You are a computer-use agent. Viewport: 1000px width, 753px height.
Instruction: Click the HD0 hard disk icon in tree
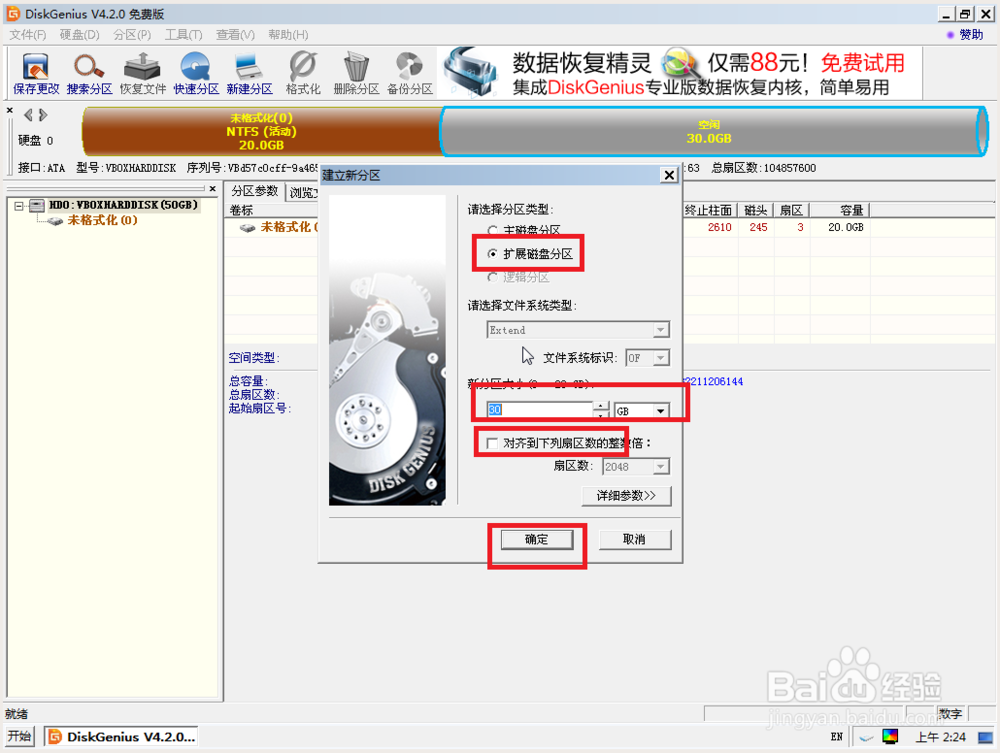click(38, 205)
